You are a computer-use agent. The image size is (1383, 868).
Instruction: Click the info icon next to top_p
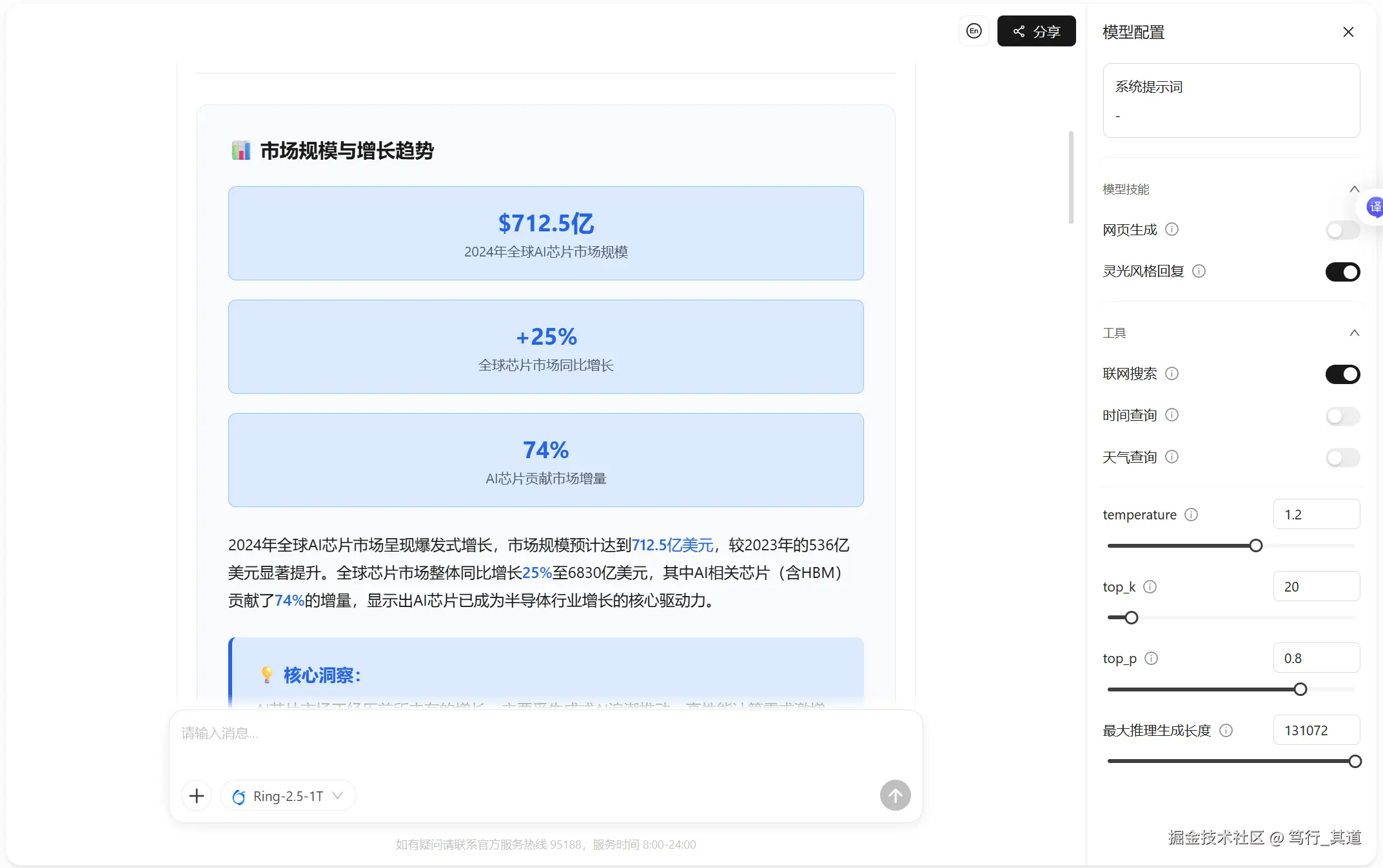(1152, 659)
